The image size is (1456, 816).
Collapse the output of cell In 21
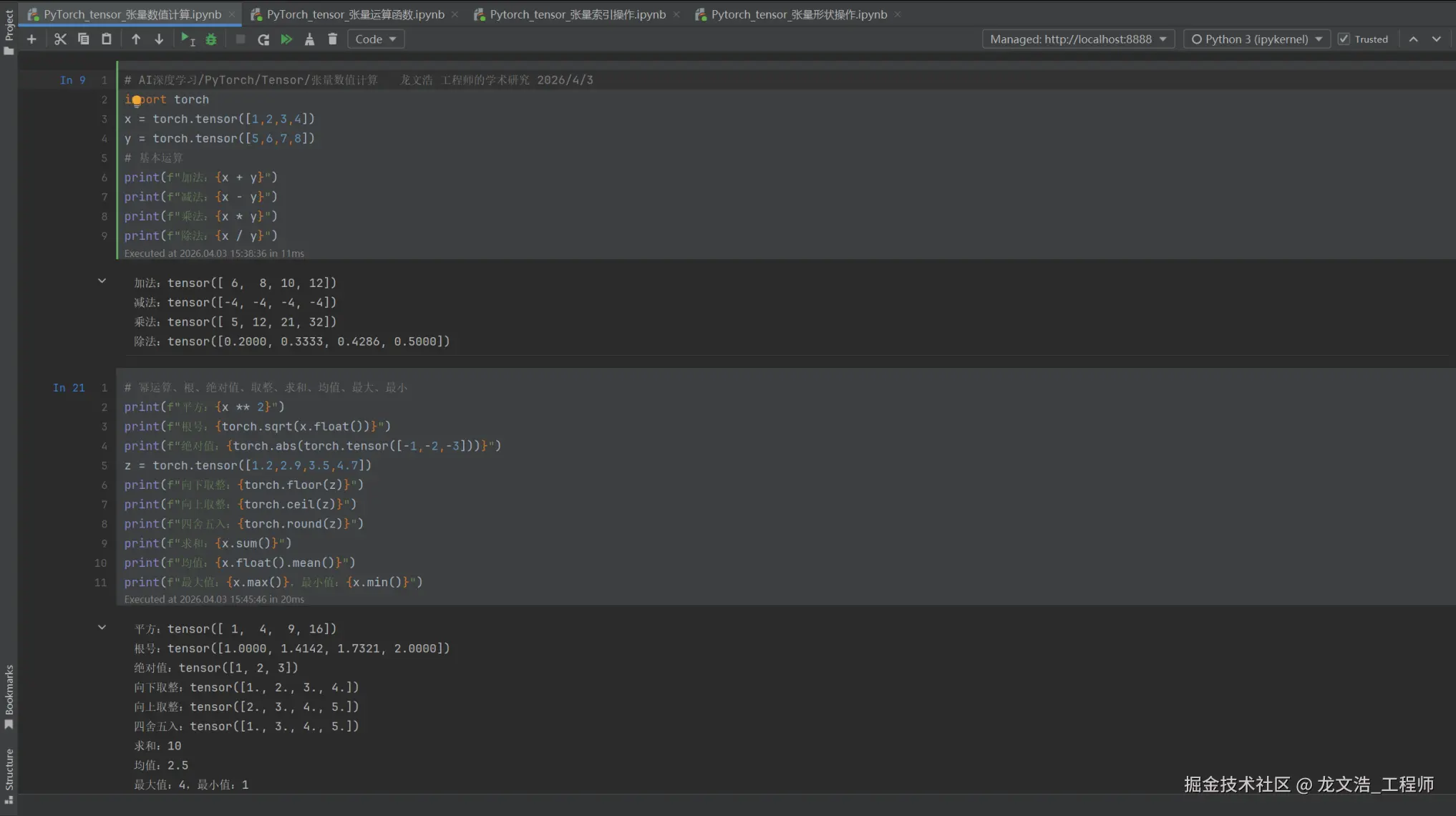click(x=102, y=628)
